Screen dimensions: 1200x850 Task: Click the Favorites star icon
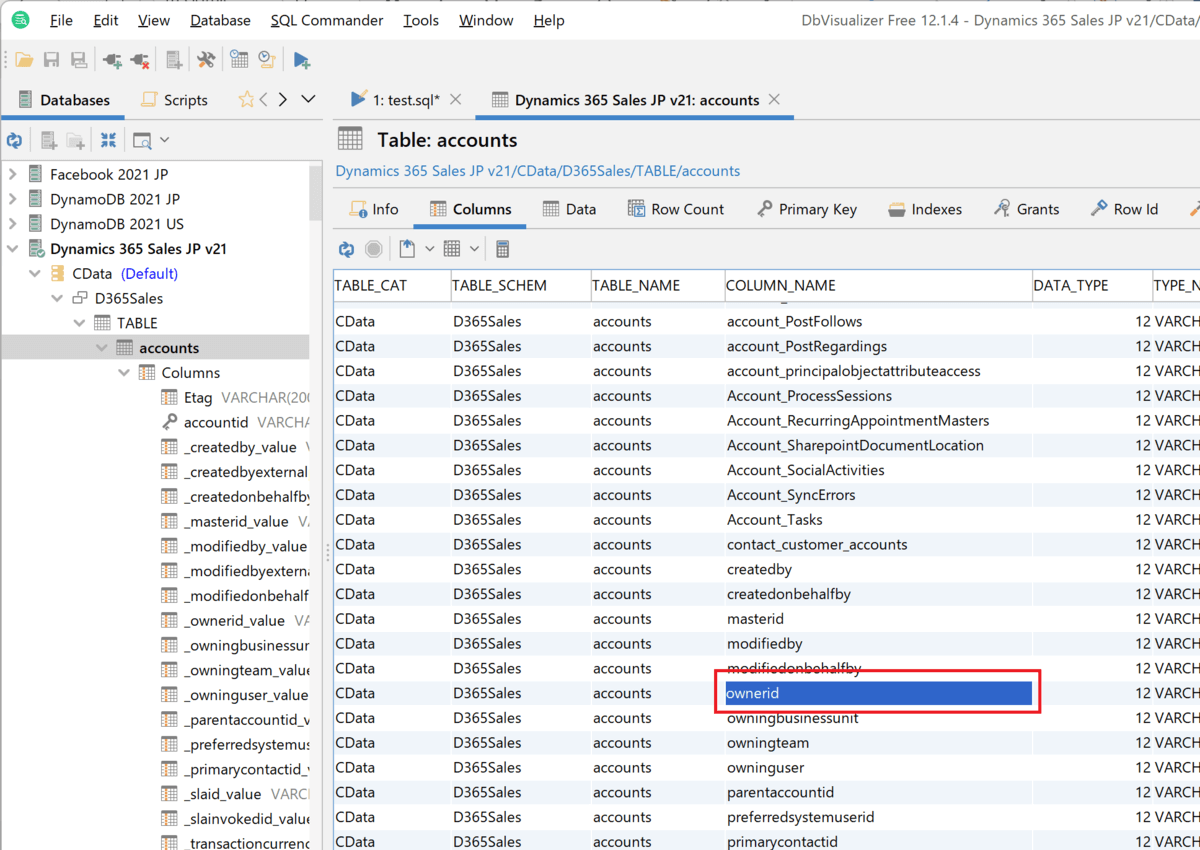tap(246, 100)
